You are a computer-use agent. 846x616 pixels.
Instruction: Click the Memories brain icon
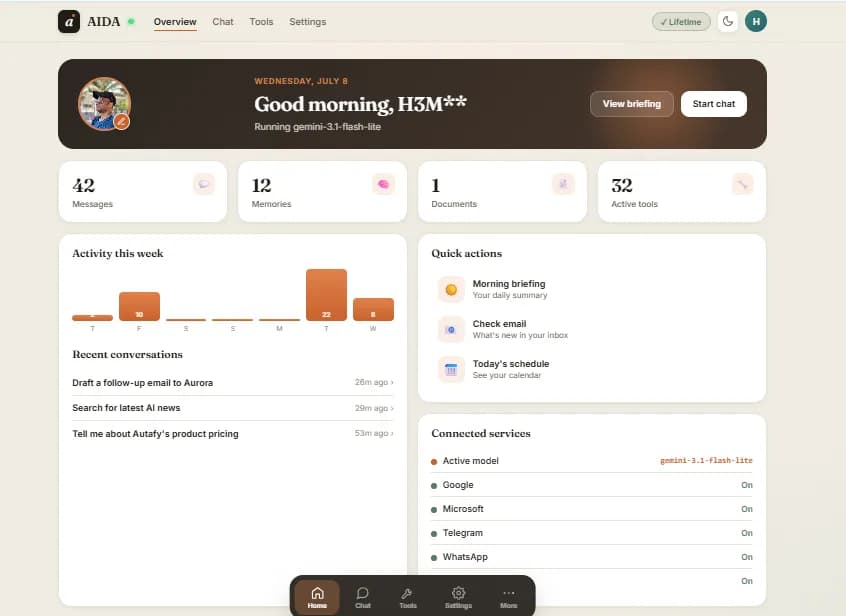(383, 184)
